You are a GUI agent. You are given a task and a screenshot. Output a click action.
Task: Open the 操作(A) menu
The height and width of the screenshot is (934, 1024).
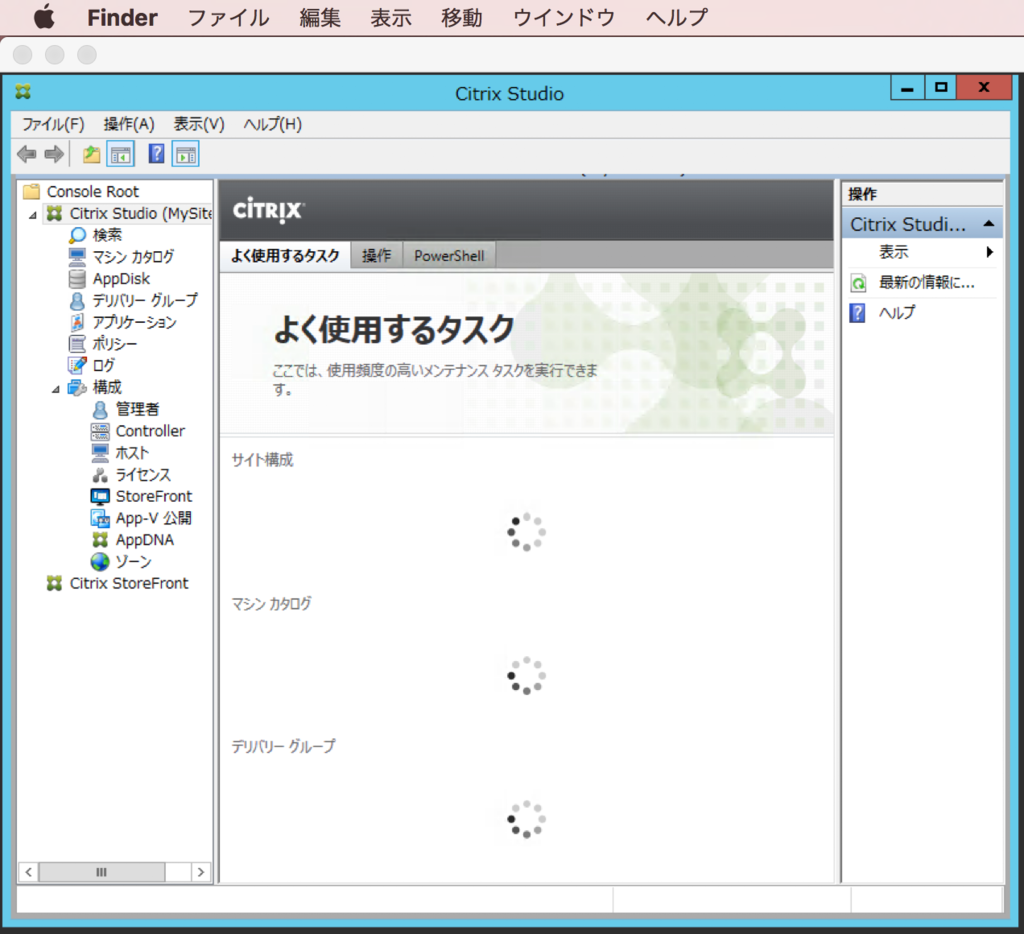pyautogui.click(x=129, y=124)
